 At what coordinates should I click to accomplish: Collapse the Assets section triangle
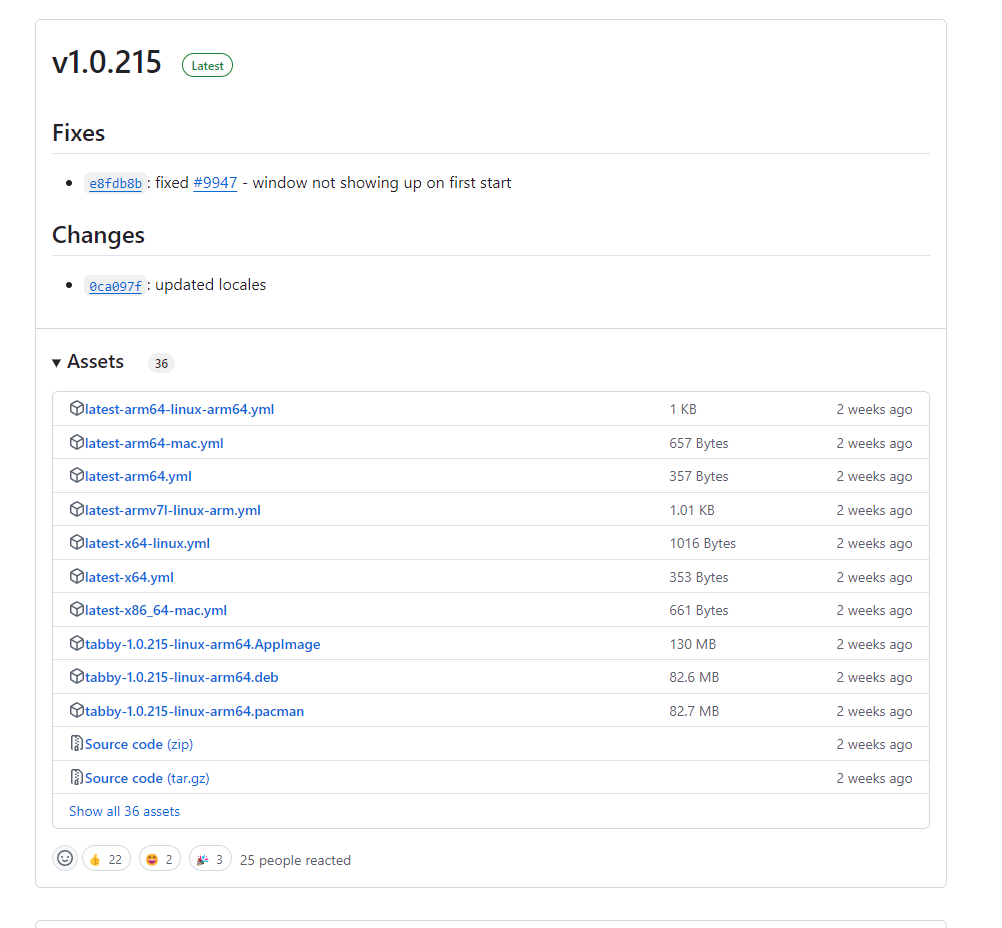(x=56, y=363)
